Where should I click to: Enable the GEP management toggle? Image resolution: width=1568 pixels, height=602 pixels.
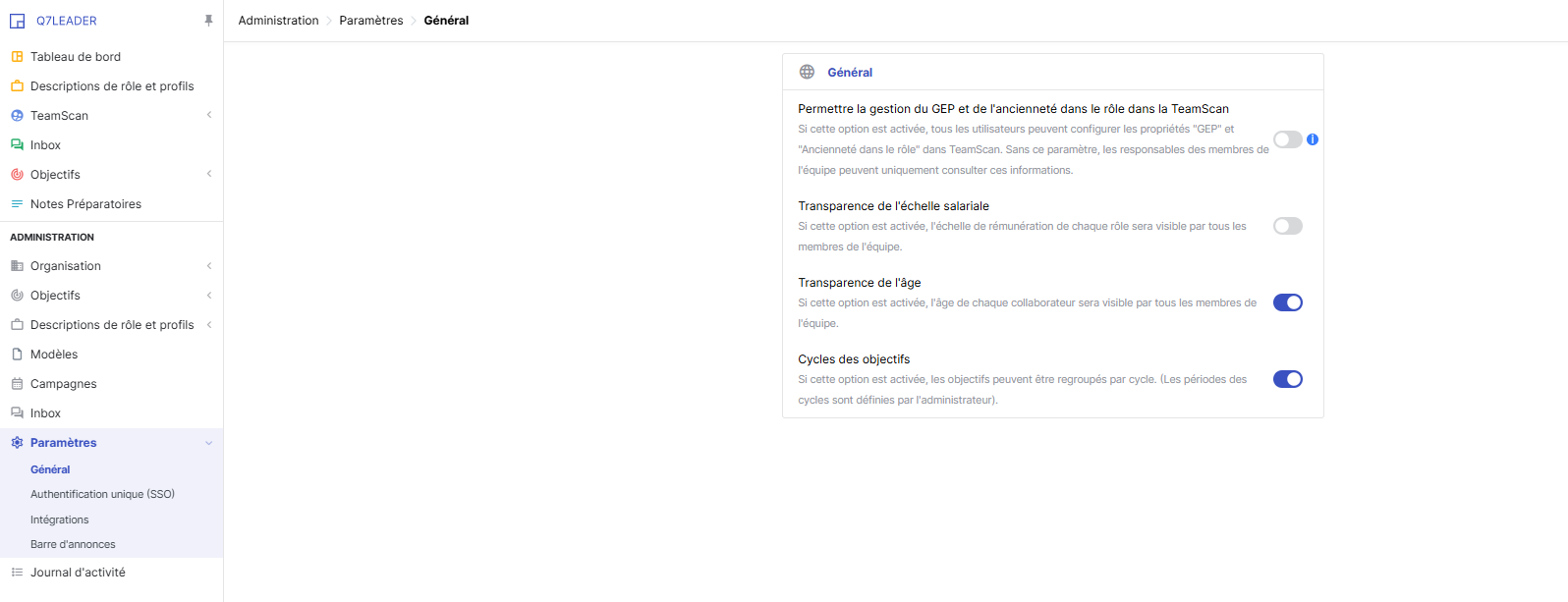pyautogui.click(x=1287, y=139)
